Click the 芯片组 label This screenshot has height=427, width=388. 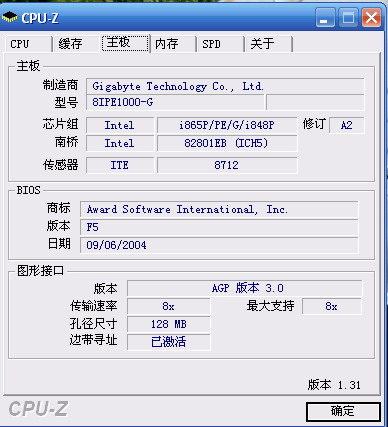pyautogui.click(x=60, y=124)
